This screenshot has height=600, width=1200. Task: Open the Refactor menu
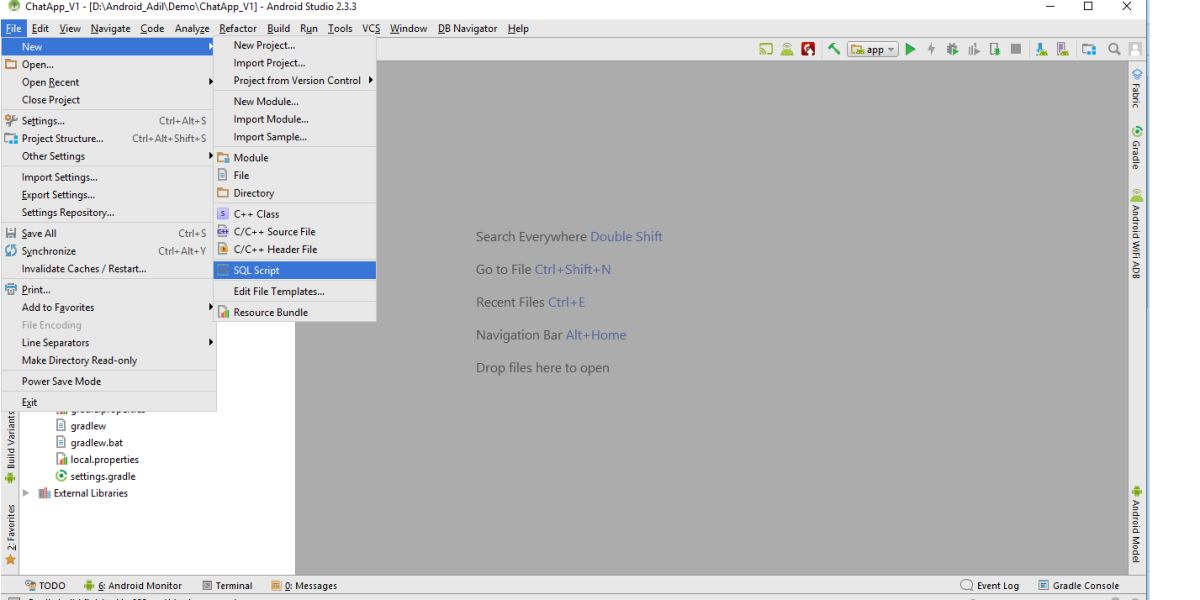click(x=238, y=29)
